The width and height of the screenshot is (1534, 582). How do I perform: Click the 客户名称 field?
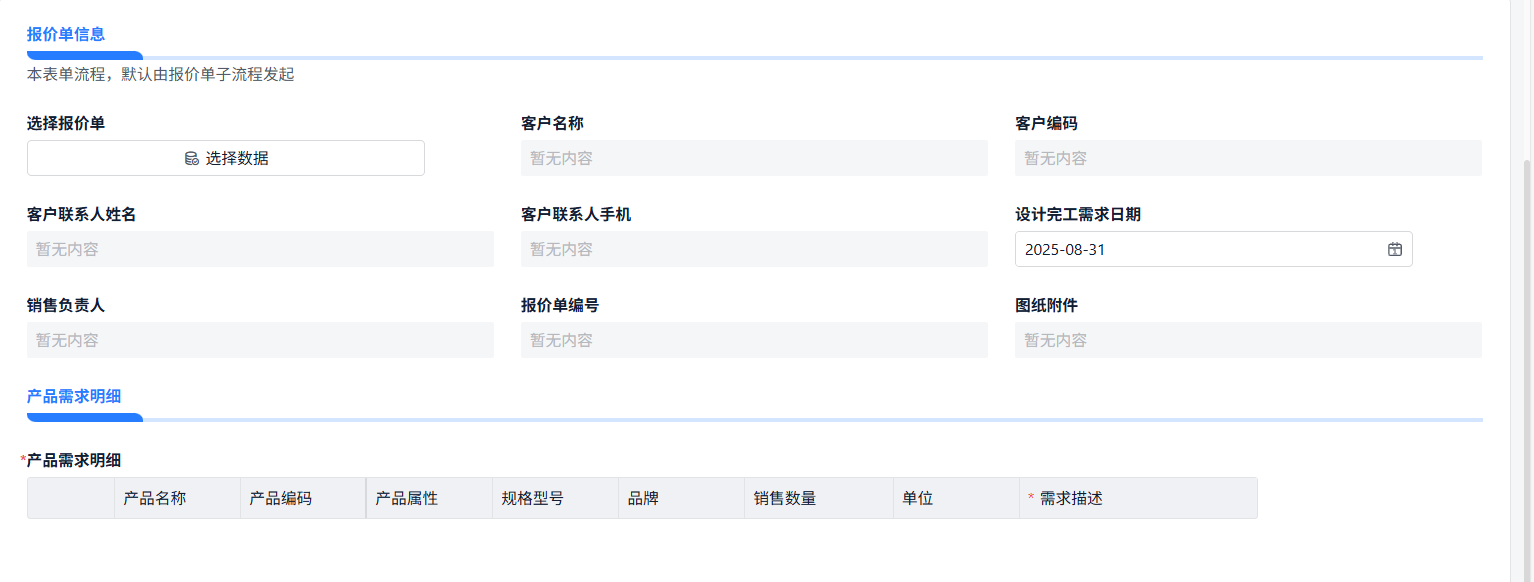[754, 158]
